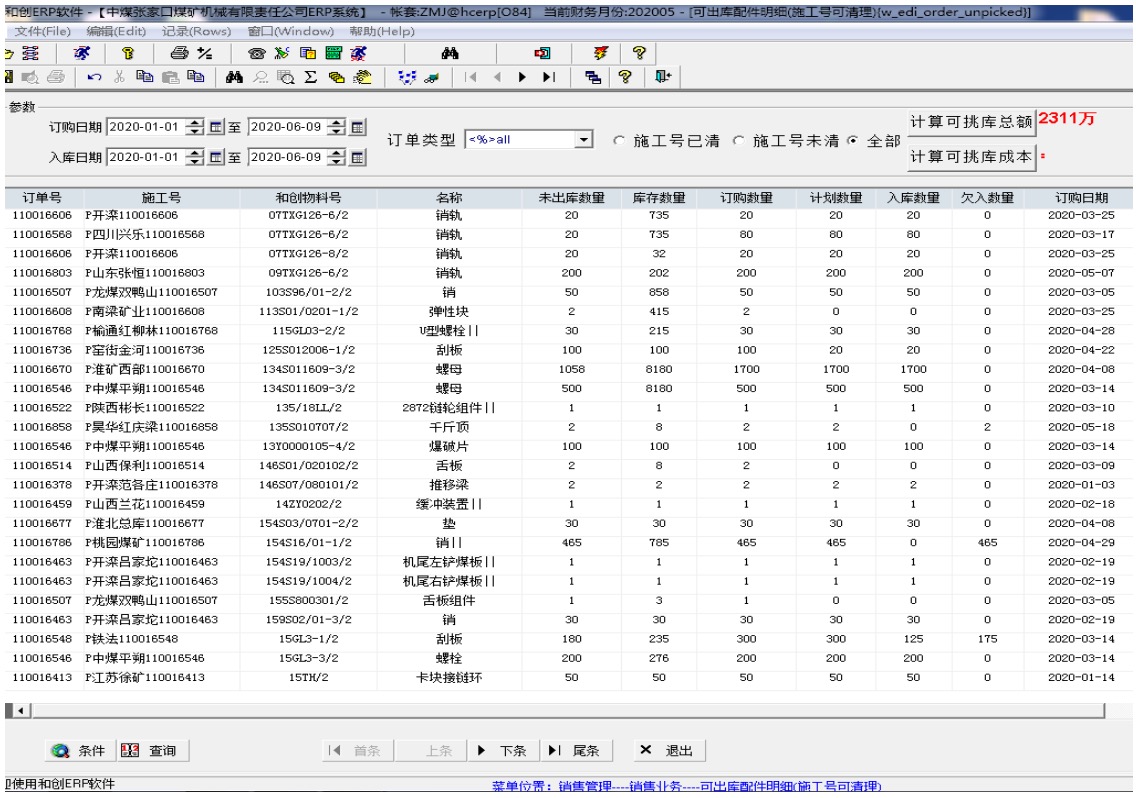Click the binoculars icon in top toolbar
The image size is (1136, 798).
(449, 53)
